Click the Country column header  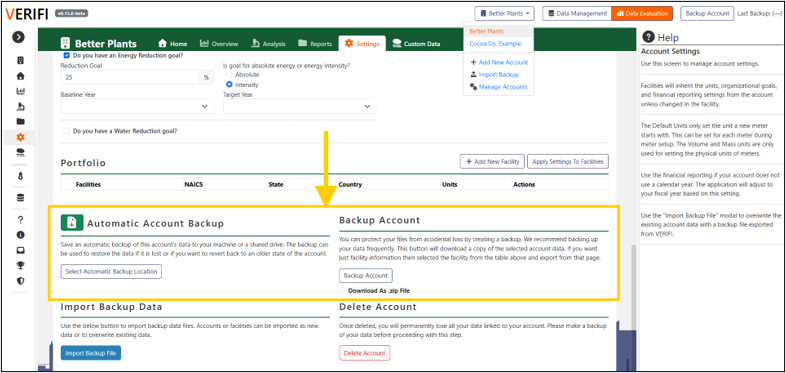coord(349,184)
